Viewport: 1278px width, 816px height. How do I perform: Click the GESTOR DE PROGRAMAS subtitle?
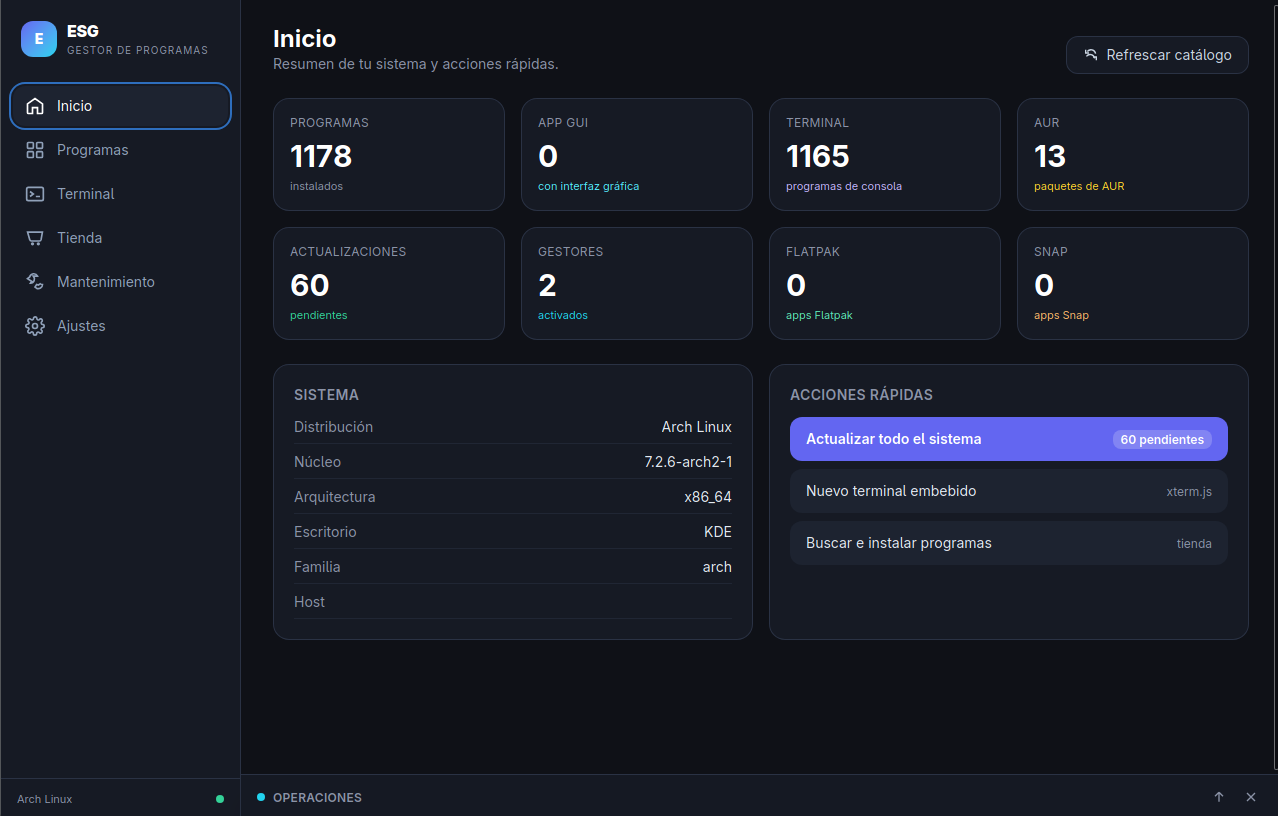point(137,50)
